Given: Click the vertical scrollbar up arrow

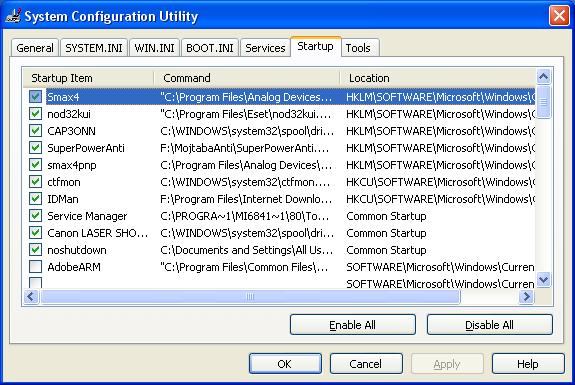Looking at the screenshot, I should [x=543, y=77].
